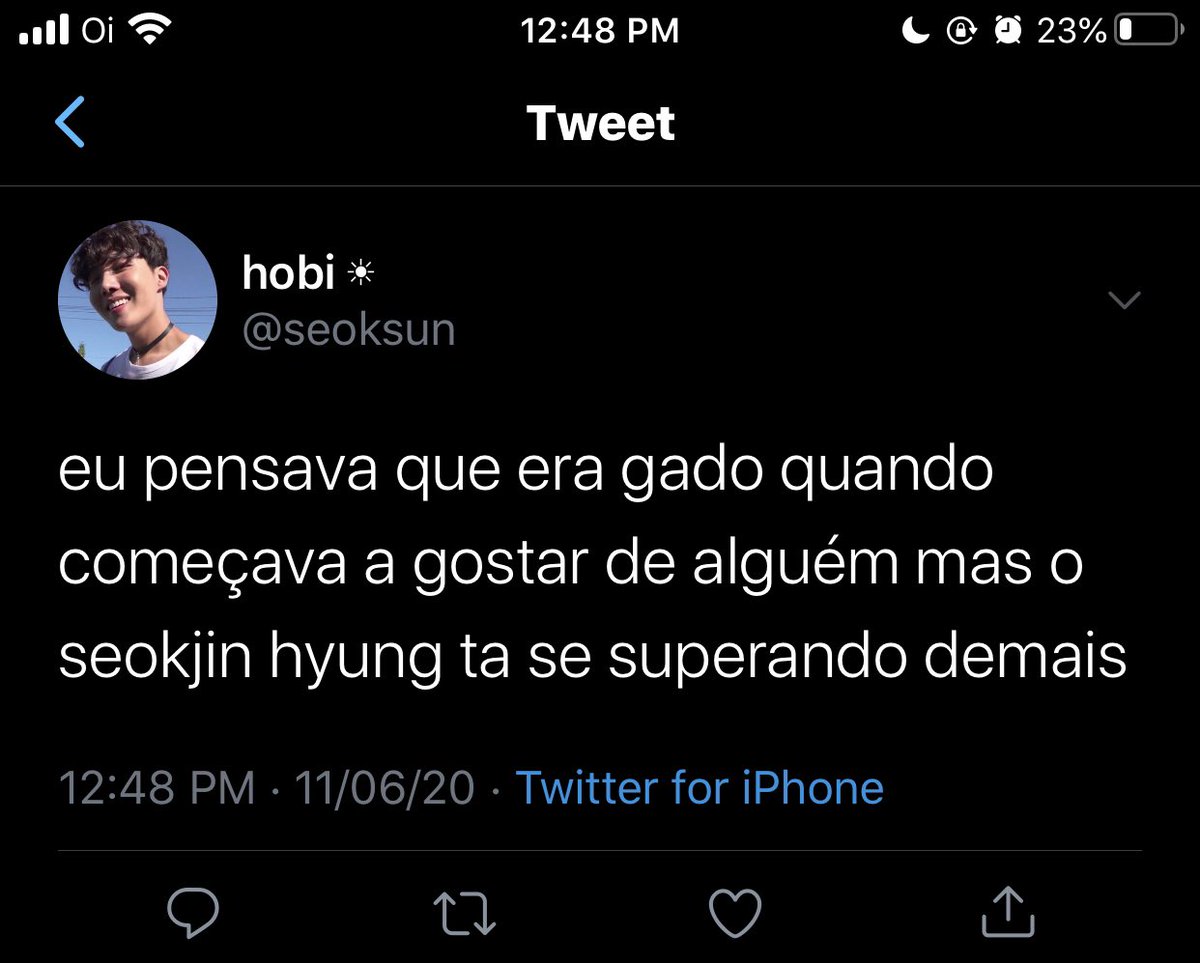The height and width of the screenshot is (963, 1200).
Task: Tap the rotation lock status icon
Action: pos(961,32)
